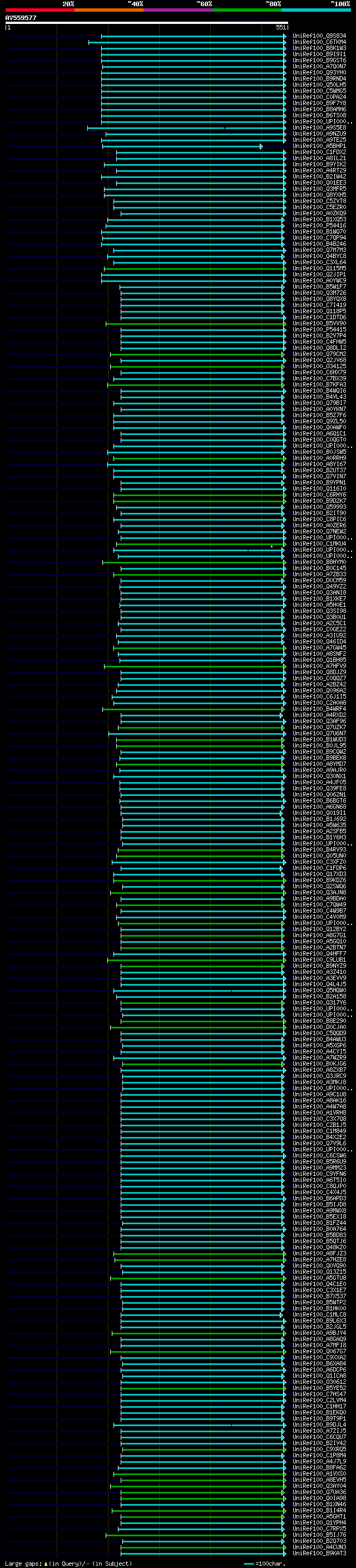Image resolution: width=356 pixels, height=1568 pixels.
Task: Open hit UniRef100_C6TKM4
Action: (x=319, y=42)
